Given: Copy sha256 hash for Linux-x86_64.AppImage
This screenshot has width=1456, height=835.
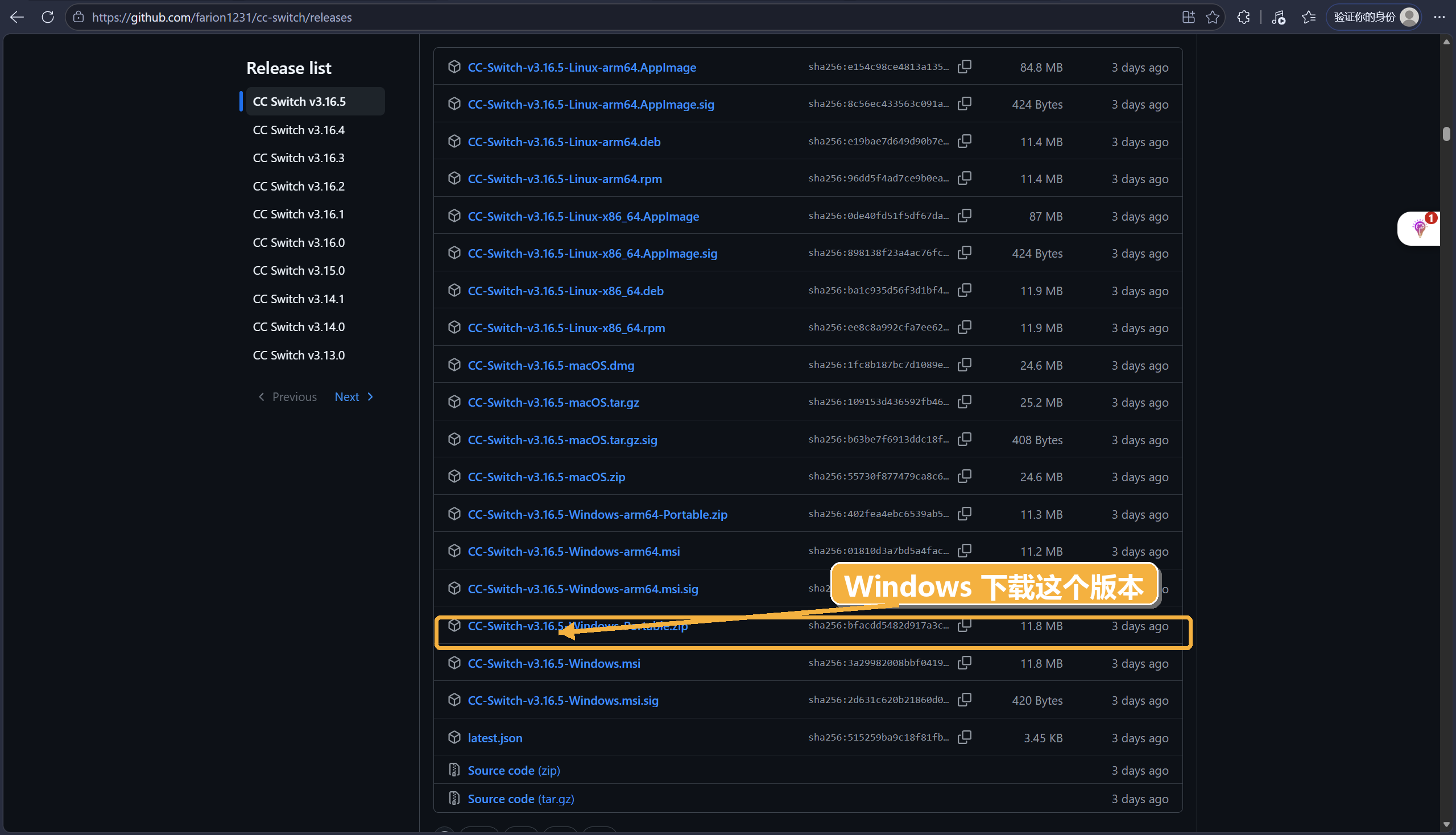Looking at the screenshot, I should point(965,216).
